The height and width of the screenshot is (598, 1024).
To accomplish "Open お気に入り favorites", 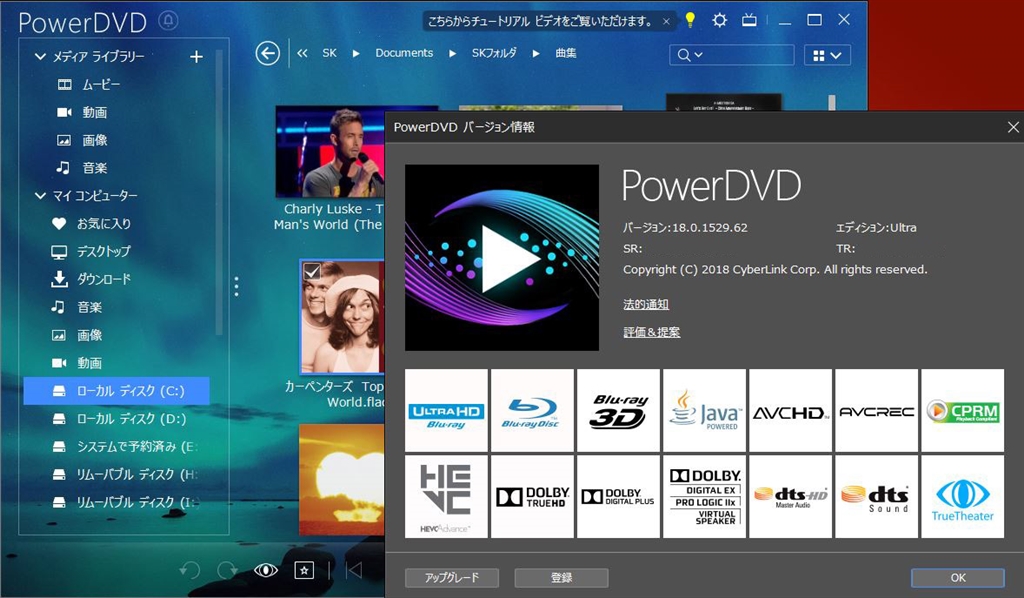I will (103, 224).
